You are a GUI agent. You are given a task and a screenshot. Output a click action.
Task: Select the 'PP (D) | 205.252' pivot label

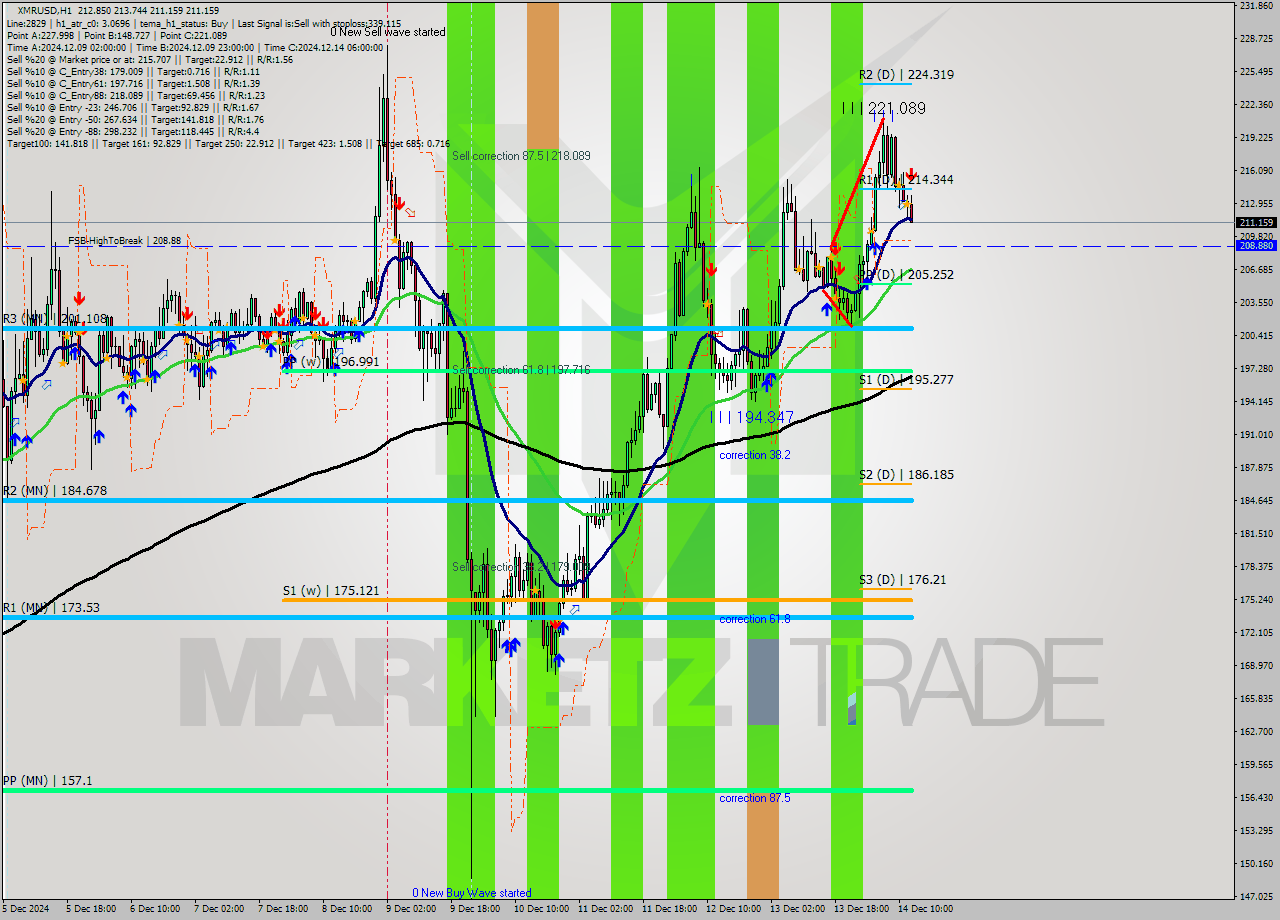(906, 274)
